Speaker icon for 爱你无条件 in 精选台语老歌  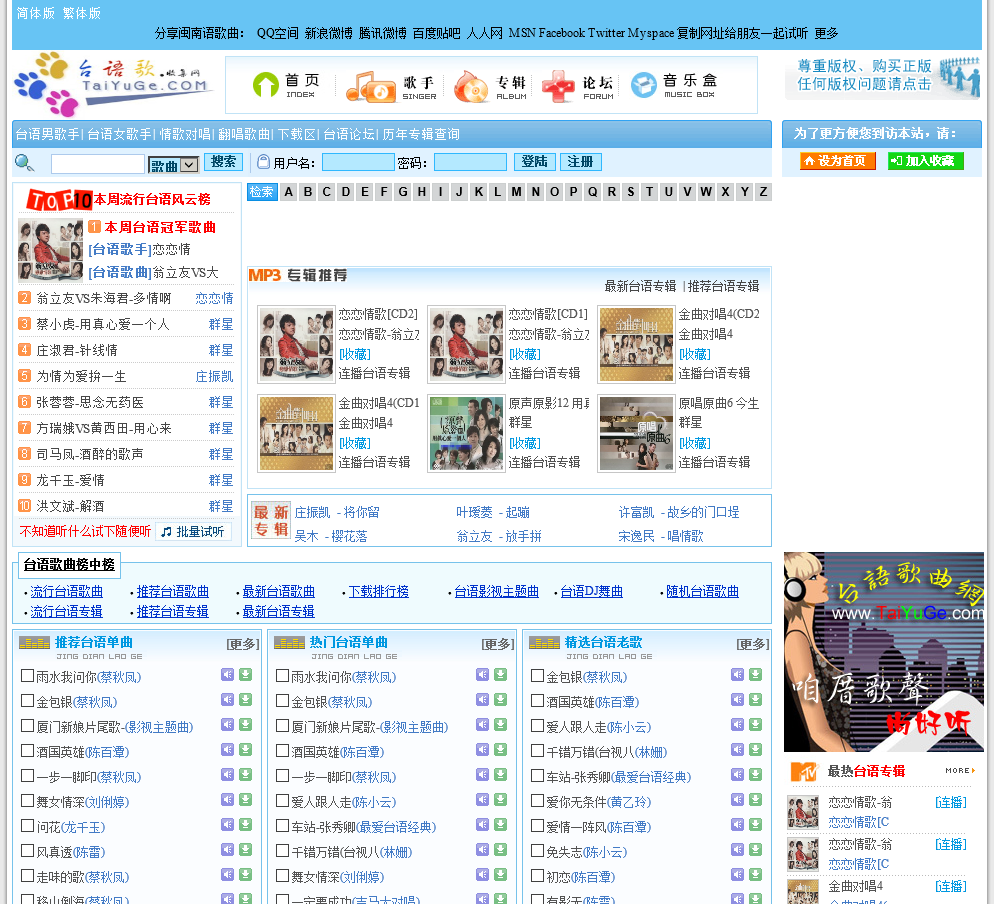click(737, 799)
